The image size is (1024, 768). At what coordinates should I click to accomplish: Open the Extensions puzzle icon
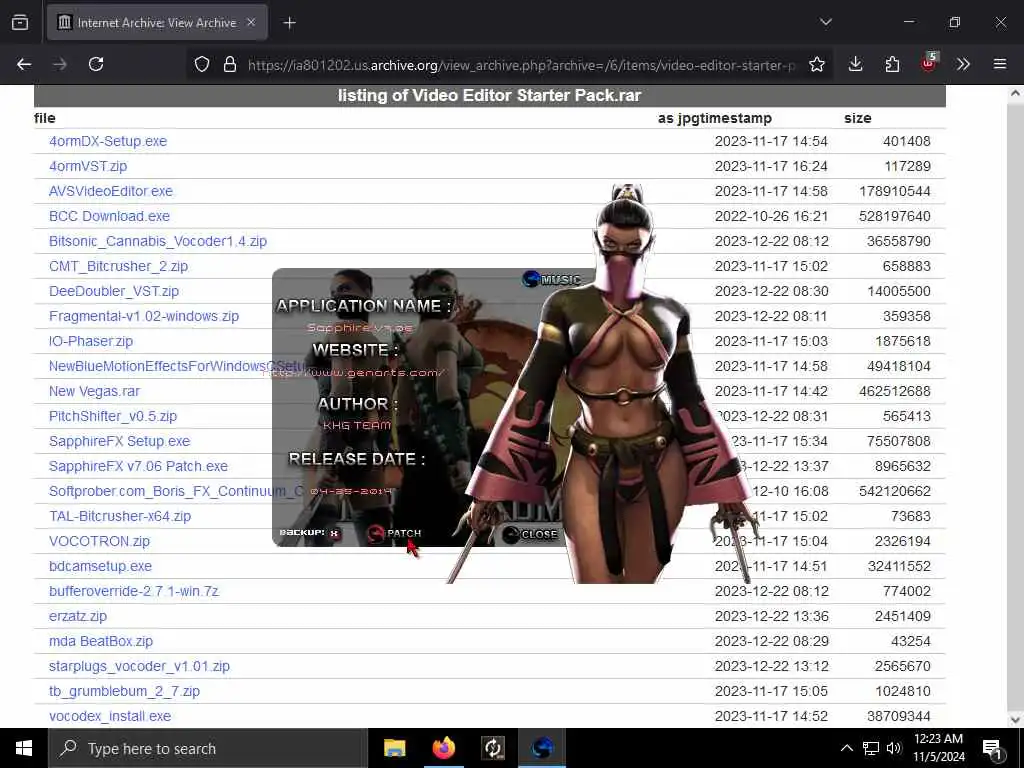(892, 64)
